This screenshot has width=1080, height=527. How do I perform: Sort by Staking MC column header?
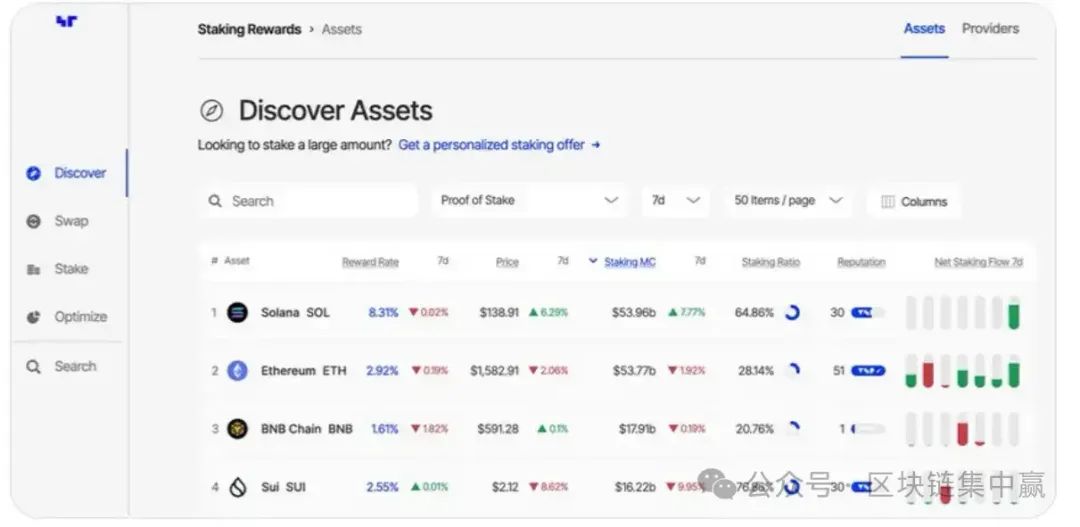point(630,262)
